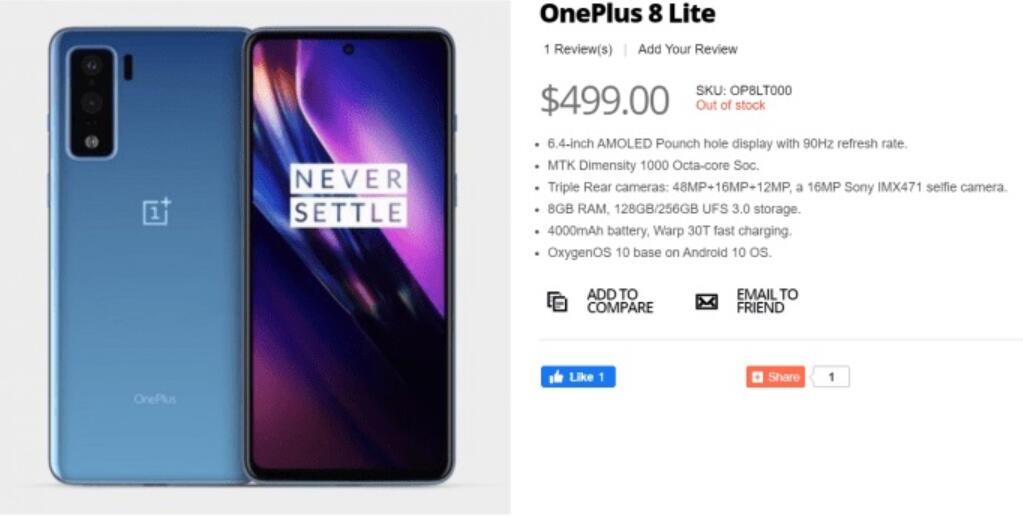Screen dimensions: 1023x517
Task: Click the punch-hole selfie camera on display
Action: point(348,50)
